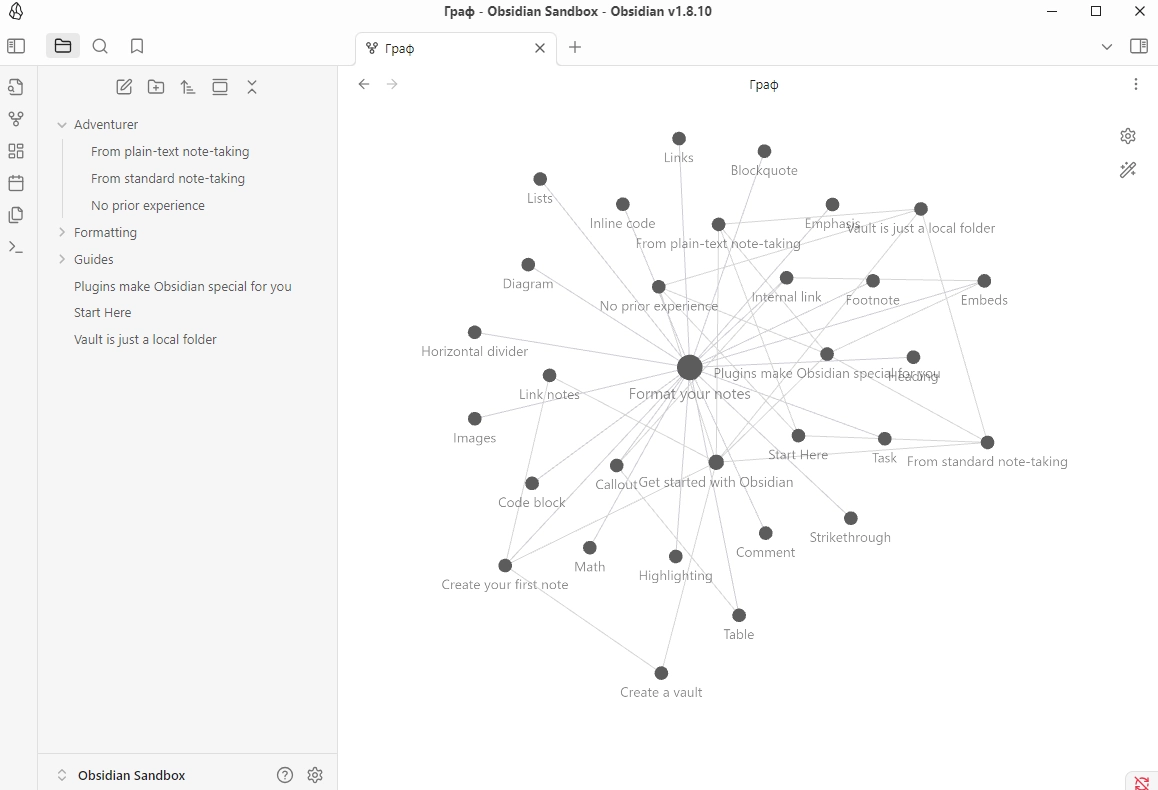1158x790 pixels.
Task: Open graph settings gear
Action: (1128, 136)
